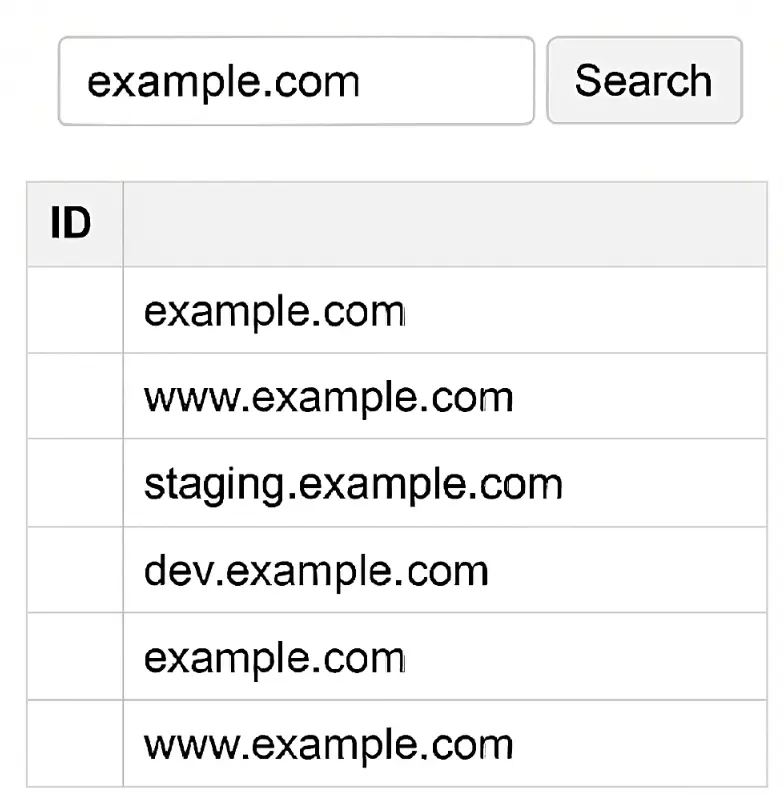The image size is (783, 804).
Task: Click the ID cell of the first row
Action: pyautogui.click(x=73, y=310)
